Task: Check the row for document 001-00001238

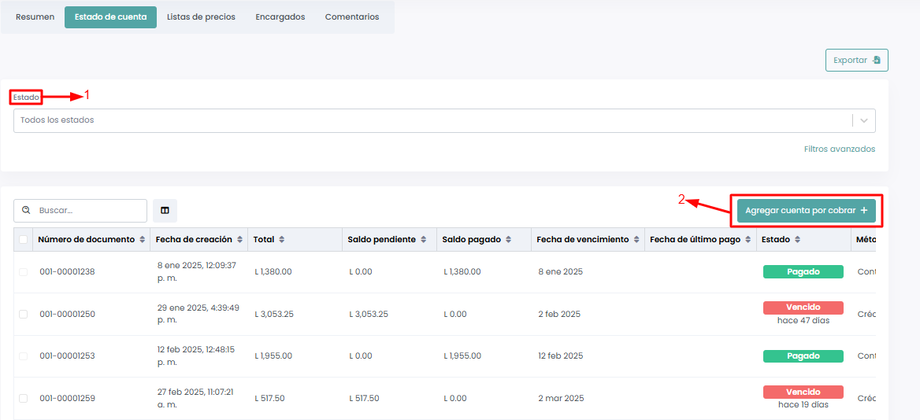Action: (24, 271)
